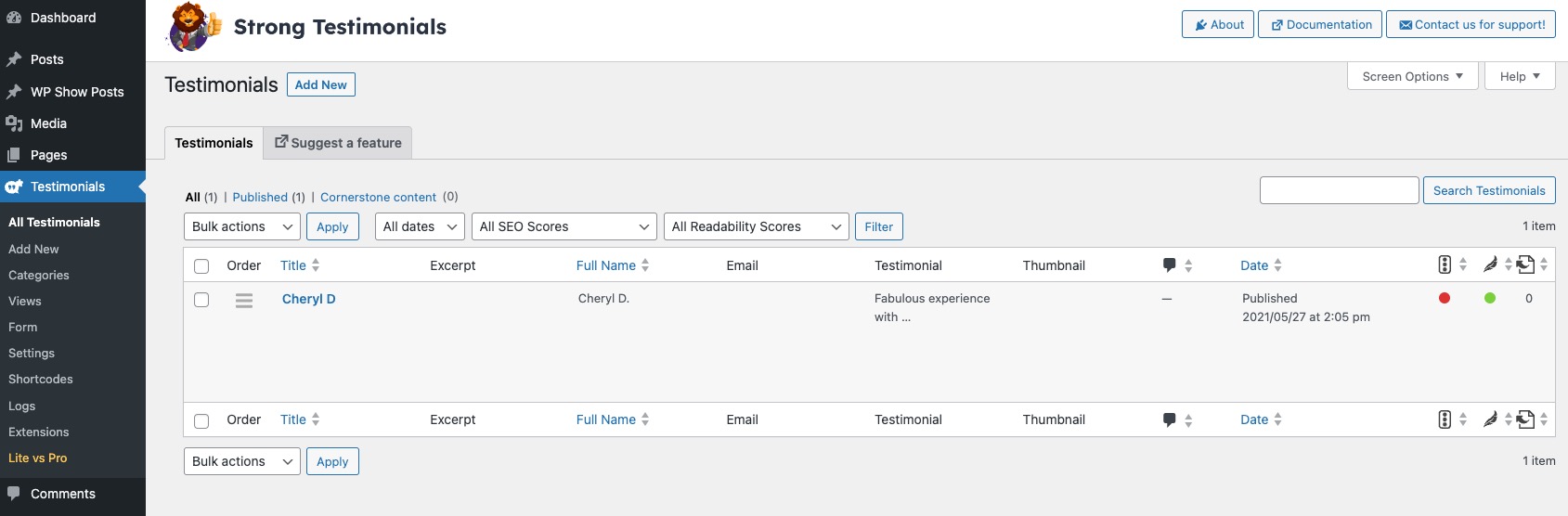Click the Dashboard icon in the sidebar
This screenshot has height=516, width=1568.
tap(14, 18)
